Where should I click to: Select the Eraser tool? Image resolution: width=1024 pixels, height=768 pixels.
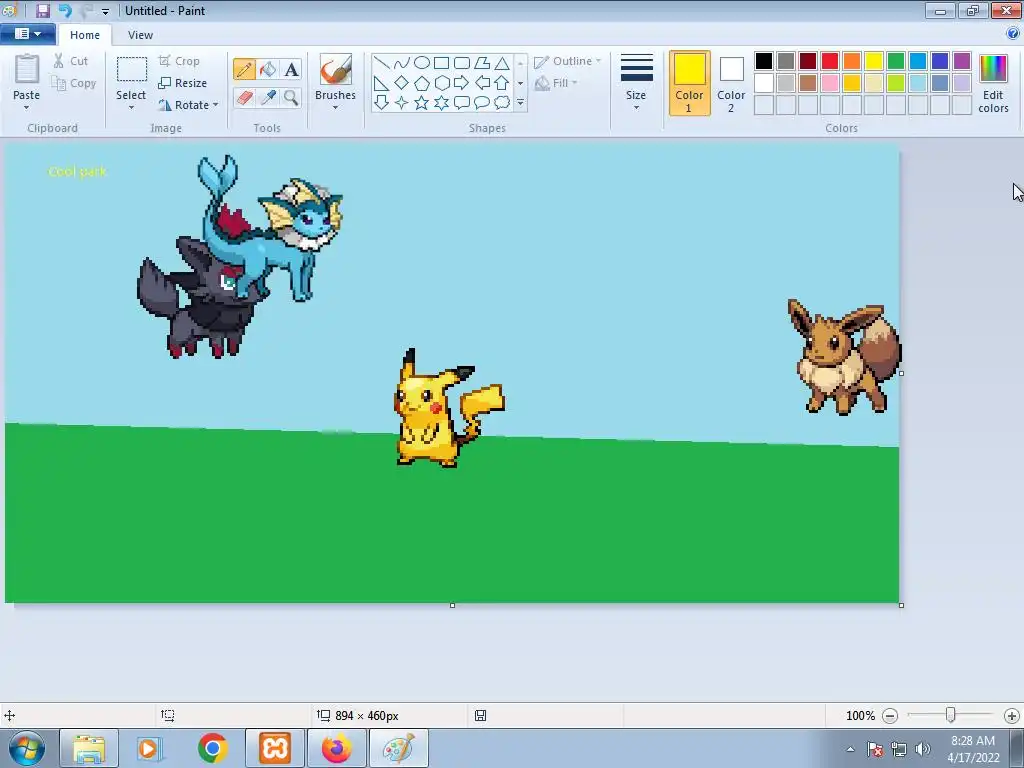pos(244,97)
